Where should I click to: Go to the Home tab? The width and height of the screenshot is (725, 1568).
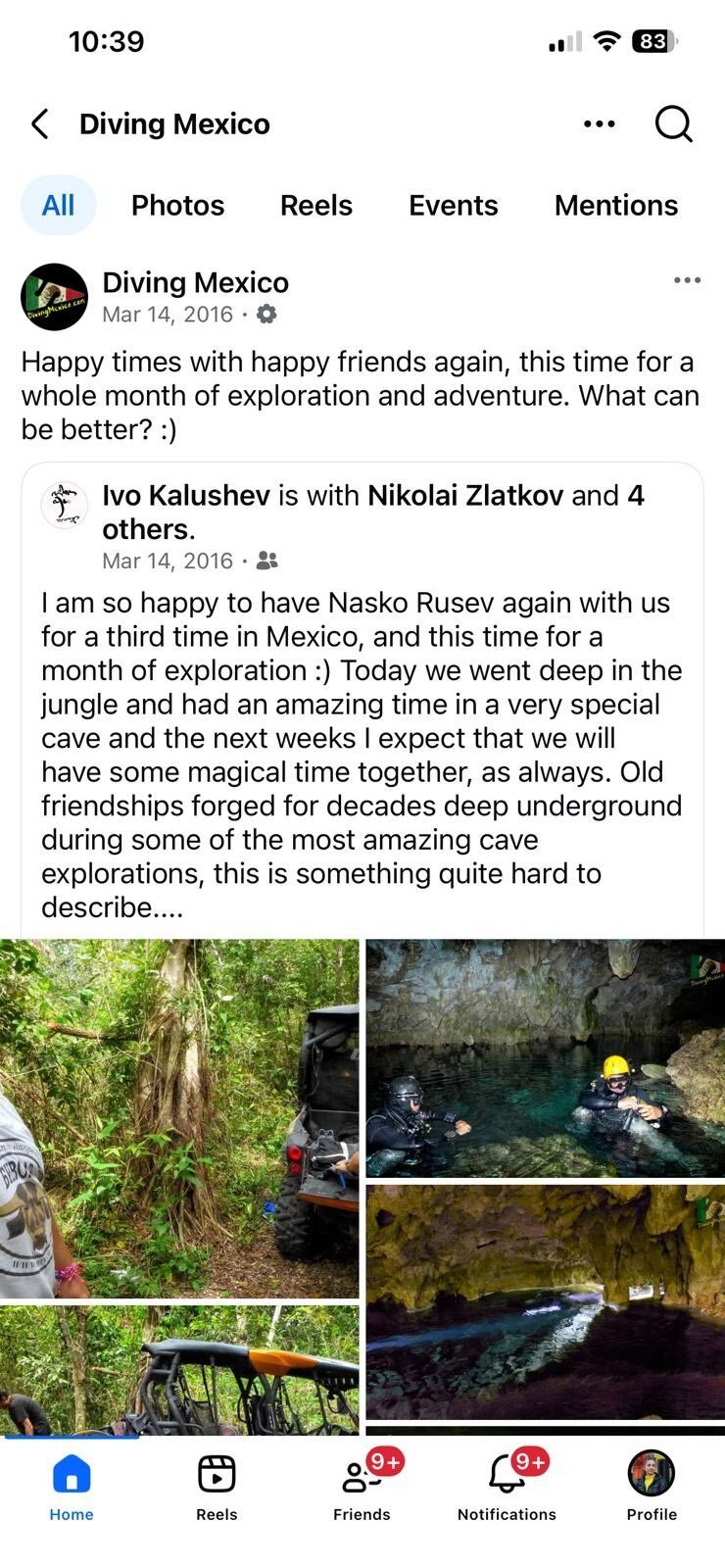(x=72, y=1487)
